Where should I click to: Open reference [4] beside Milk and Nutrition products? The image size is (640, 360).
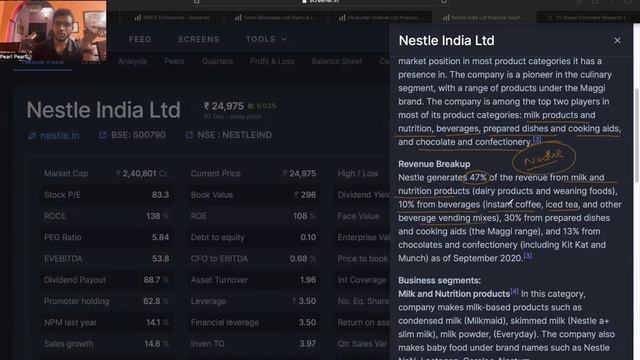coord(514,291)
